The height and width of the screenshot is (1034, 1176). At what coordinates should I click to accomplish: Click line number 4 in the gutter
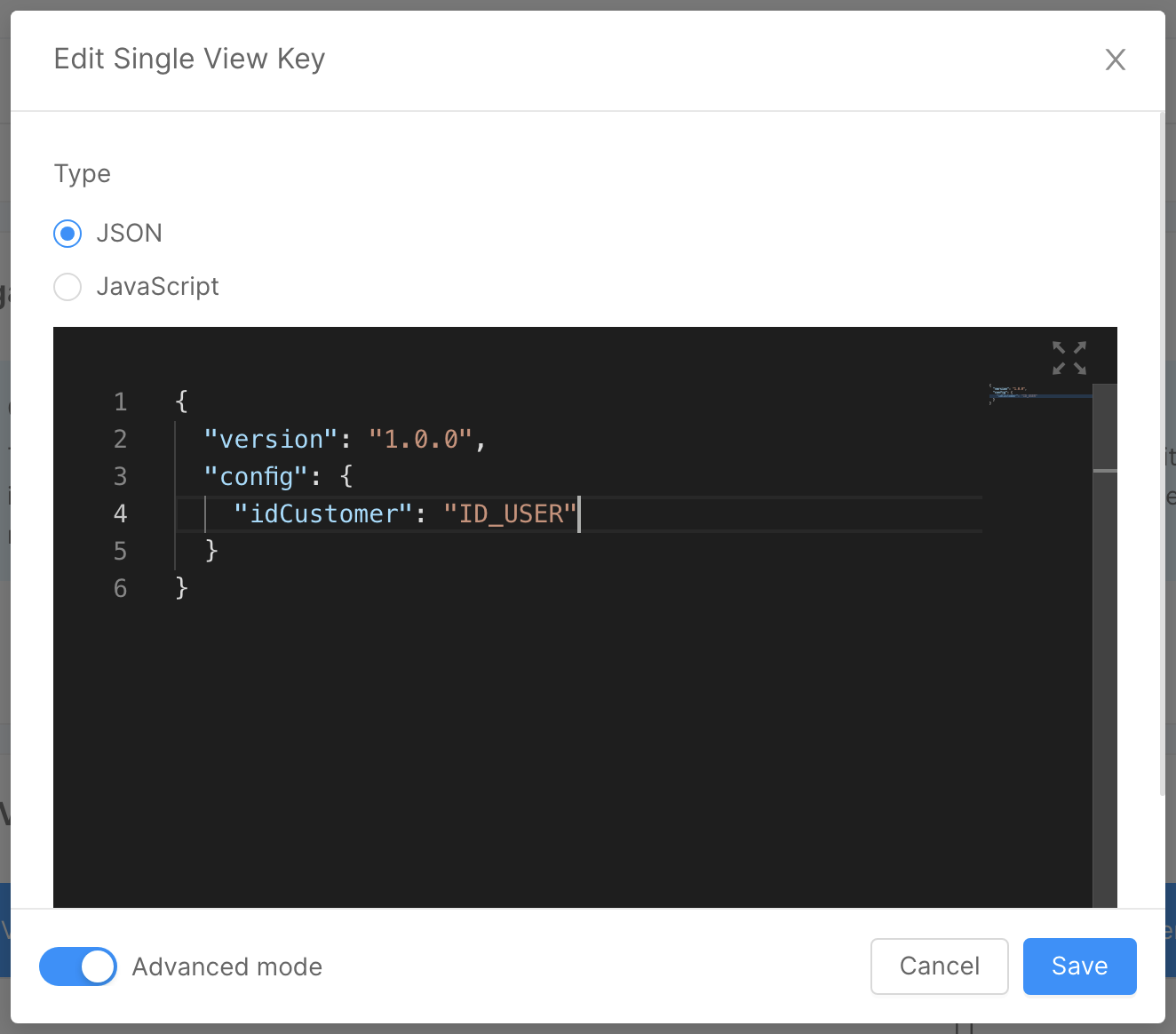coord(121,514)
